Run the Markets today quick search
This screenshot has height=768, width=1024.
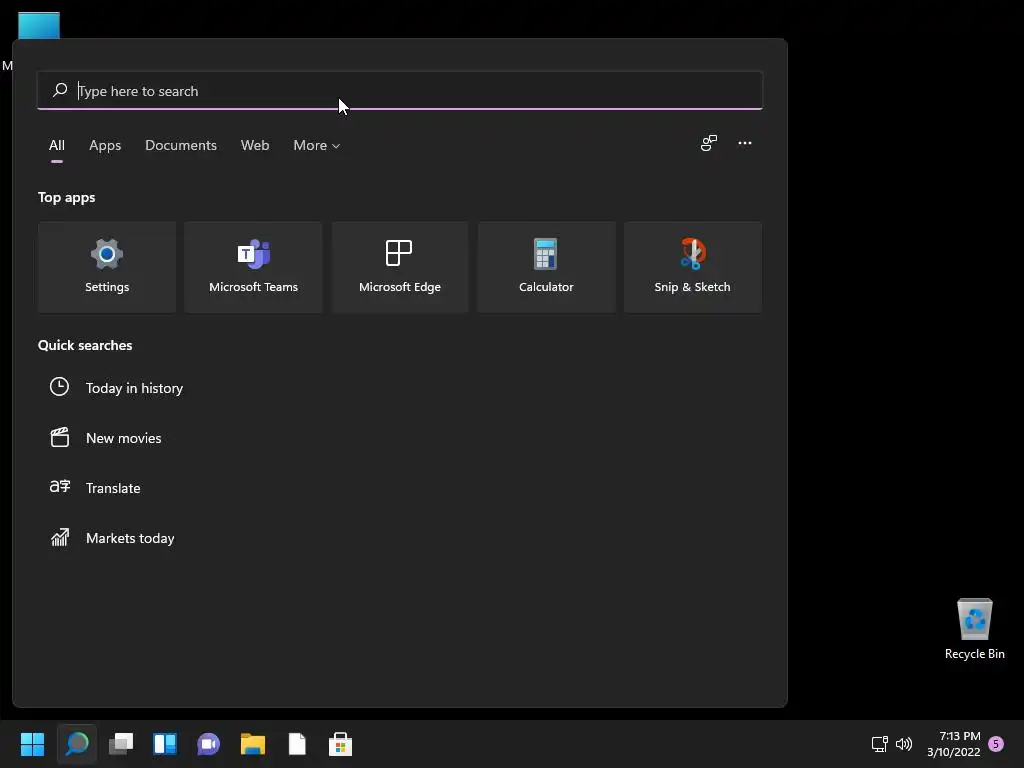(130, 538)
